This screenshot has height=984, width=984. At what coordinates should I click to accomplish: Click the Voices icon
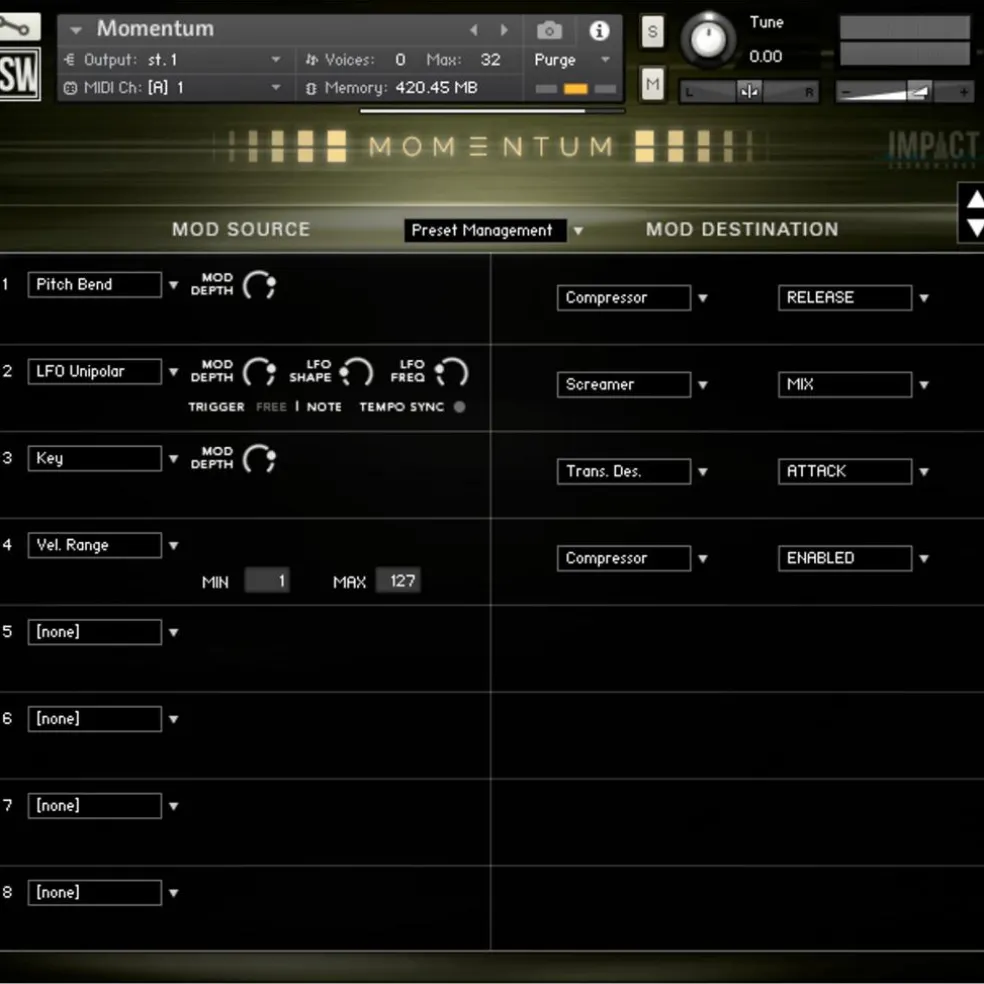(x=311, y=60)
